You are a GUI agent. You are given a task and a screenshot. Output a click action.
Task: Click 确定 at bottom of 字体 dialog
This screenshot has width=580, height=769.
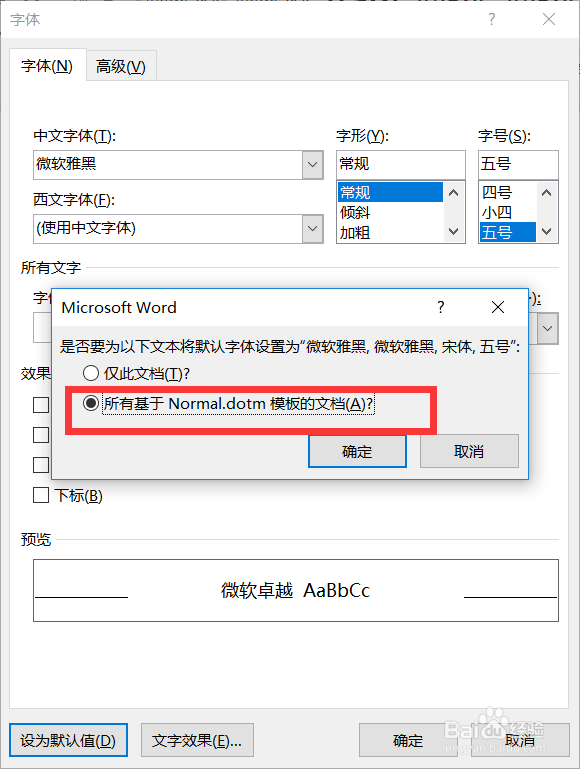[408, 740]
